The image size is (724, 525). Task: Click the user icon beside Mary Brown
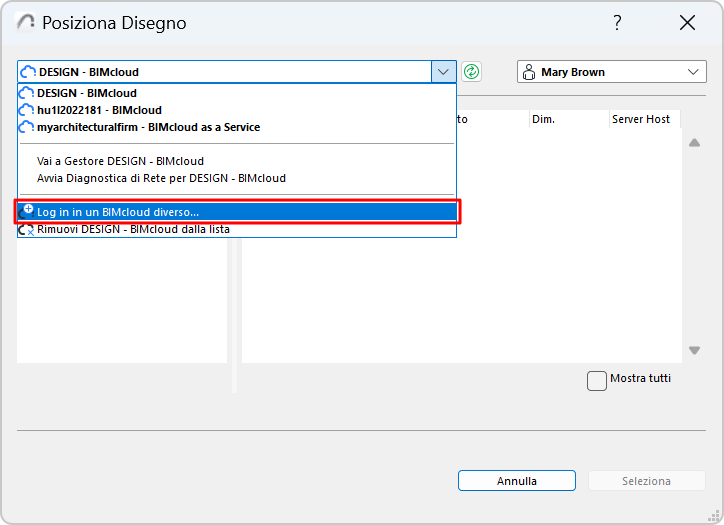point(529,72)
